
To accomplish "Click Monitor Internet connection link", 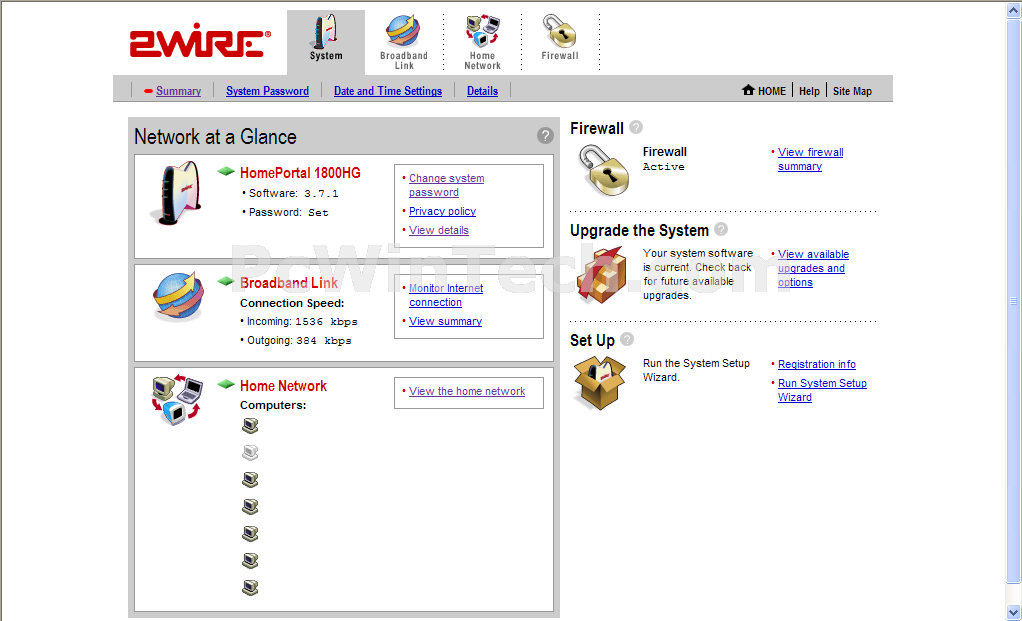I will tap(446, 295).
